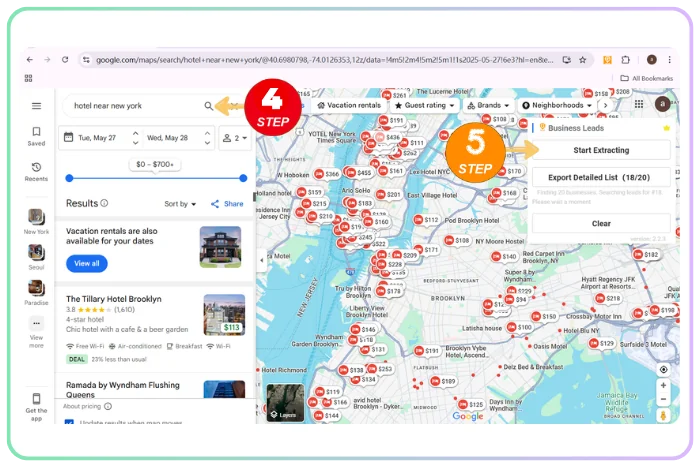The image size is (700, 471).
Task: Click the $0 – $700+ price range label
Action: (x=155, y=164)
